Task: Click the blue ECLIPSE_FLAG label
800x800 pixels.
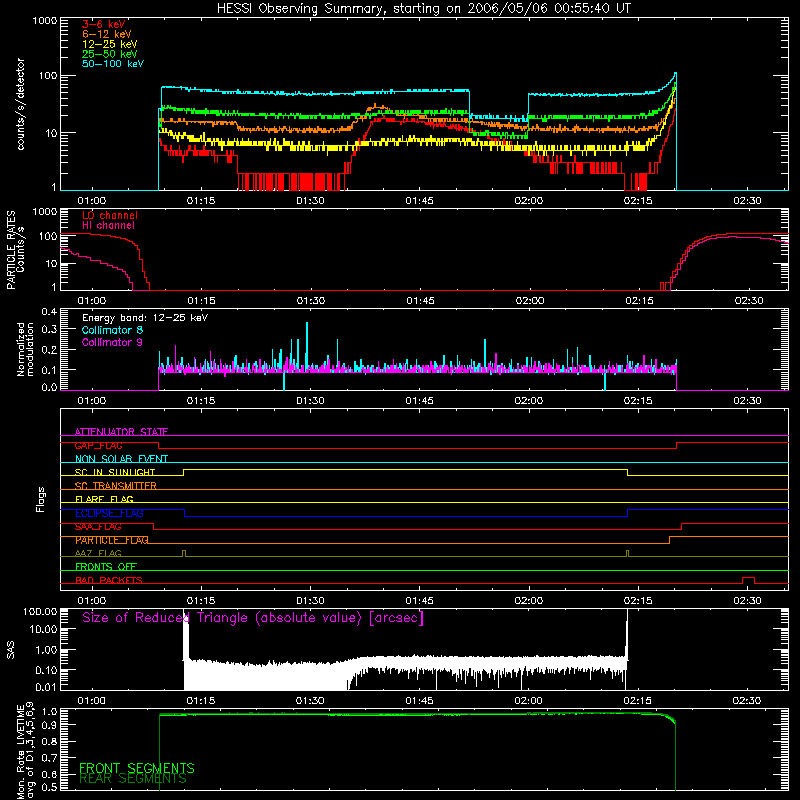Action: point(109,513)
